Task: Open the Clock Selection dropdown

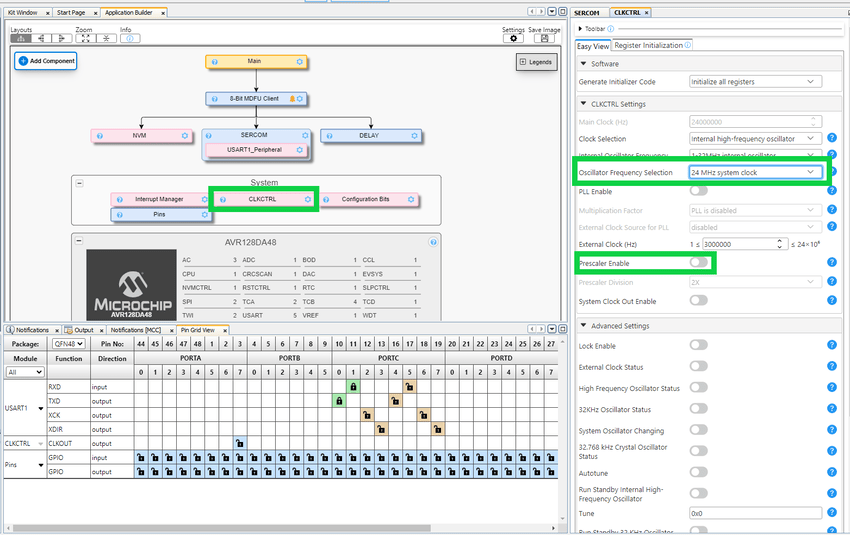Action: pos(755,139)
